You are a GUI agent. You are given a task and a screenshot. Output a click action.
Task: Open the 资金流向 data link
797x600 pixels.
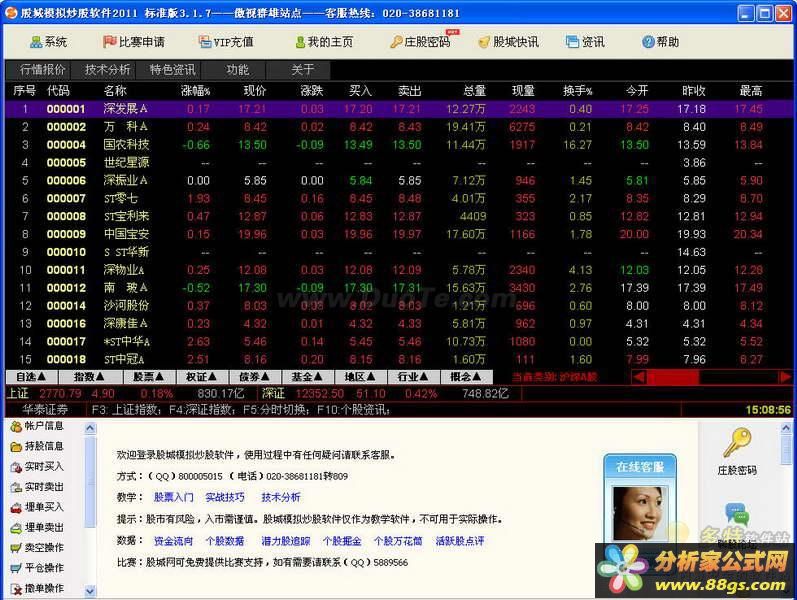pos(173,541)
